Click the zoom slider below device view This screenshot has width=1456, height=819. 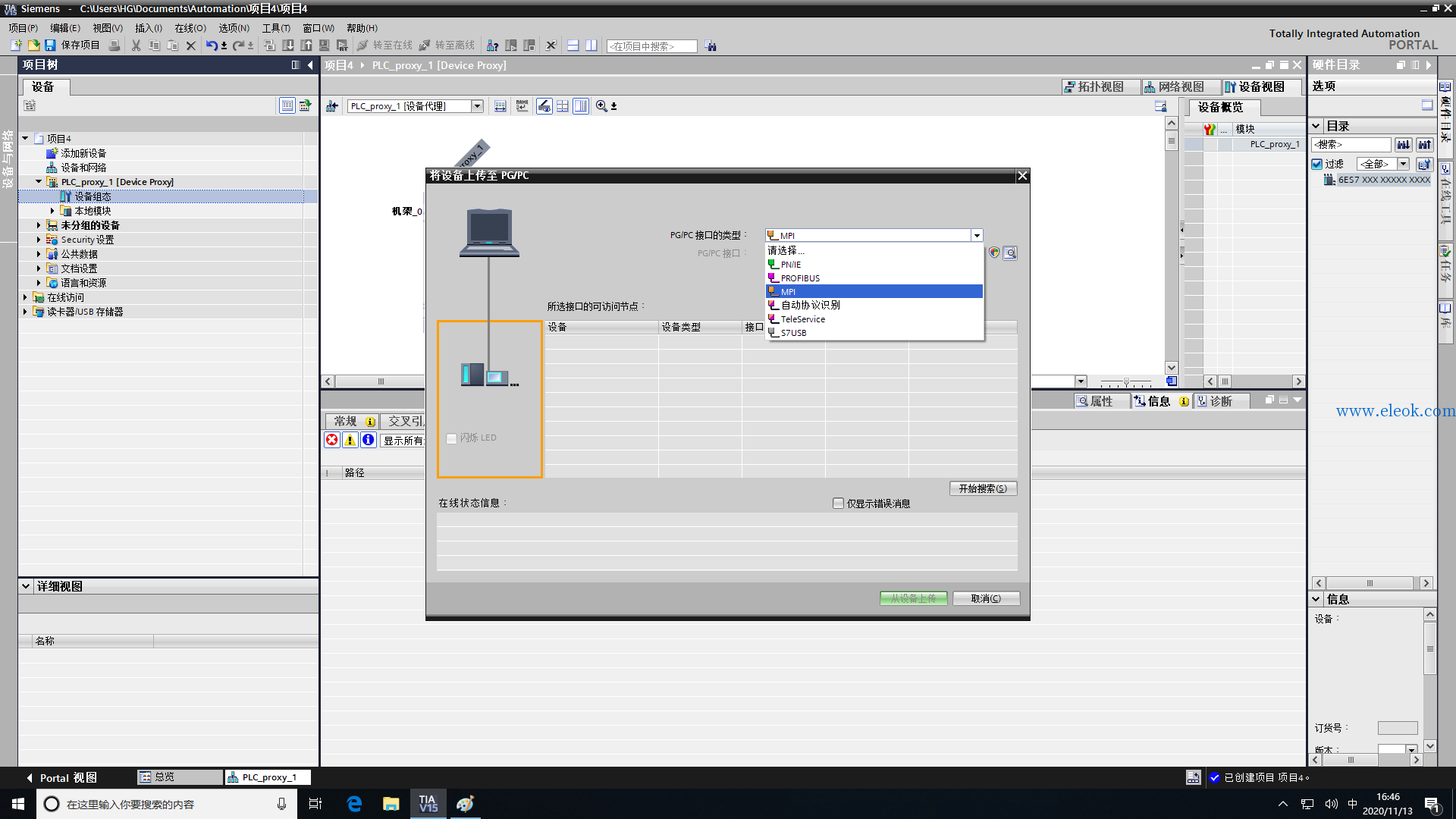(x=1126, y=381)
